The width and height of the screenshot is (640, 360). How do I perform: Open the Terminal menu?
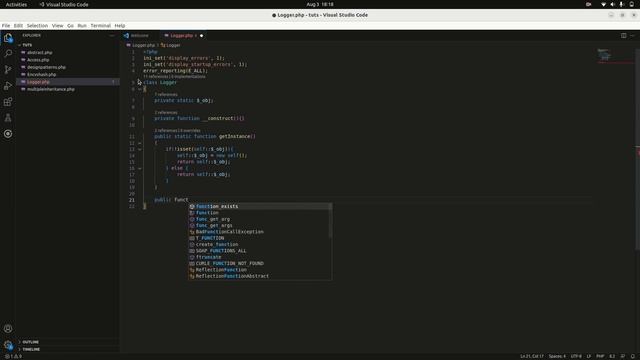coord(100,25)
